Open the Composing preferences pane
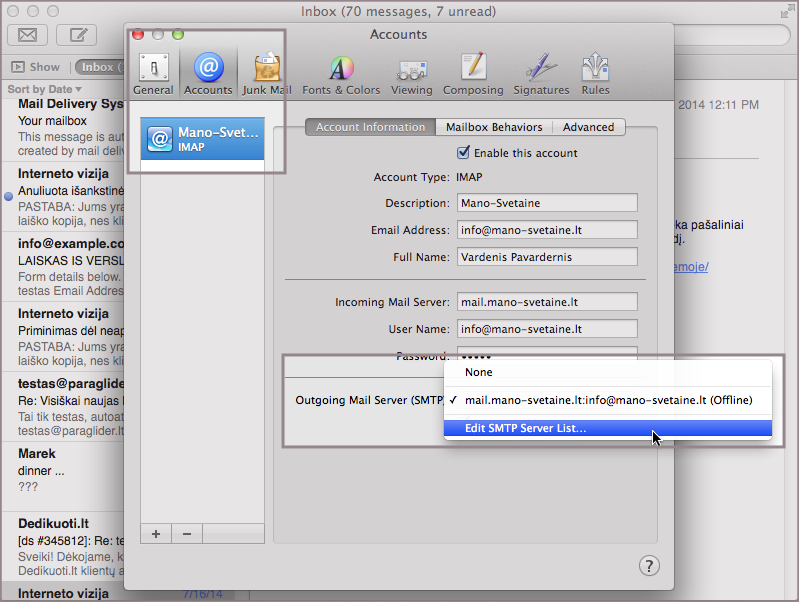 tap(473, 74)
